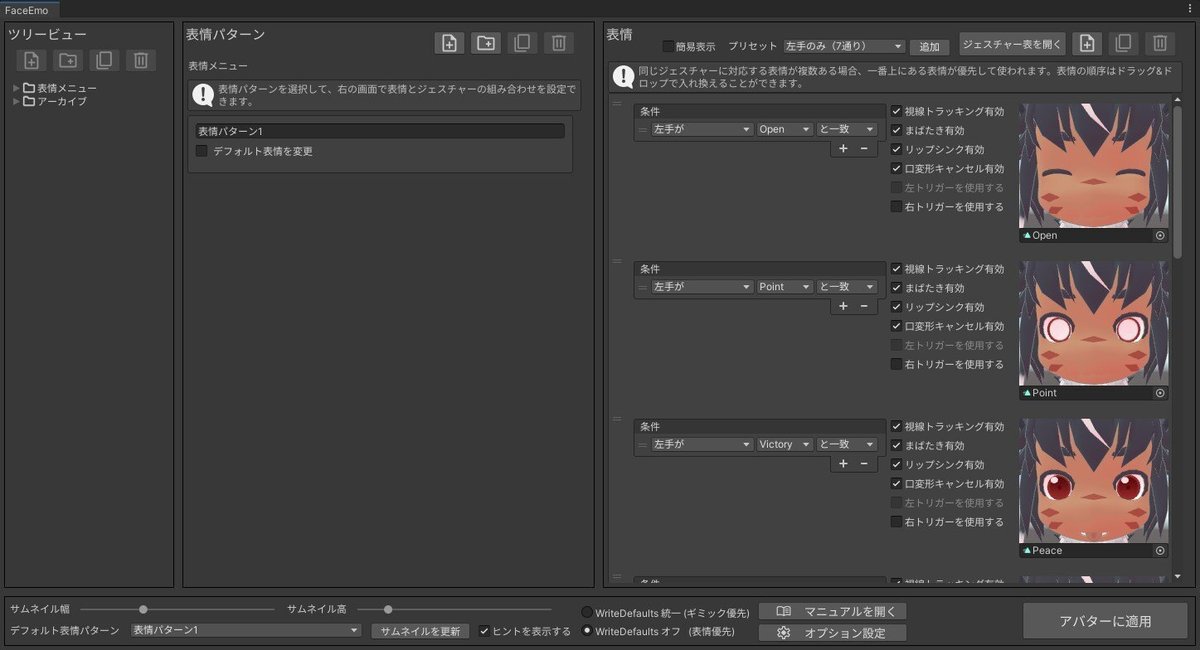The height and width of the screenshot is (650, 1200).
Task: Toggle 簡易表示 checkbox
Action: coord(669,46)
